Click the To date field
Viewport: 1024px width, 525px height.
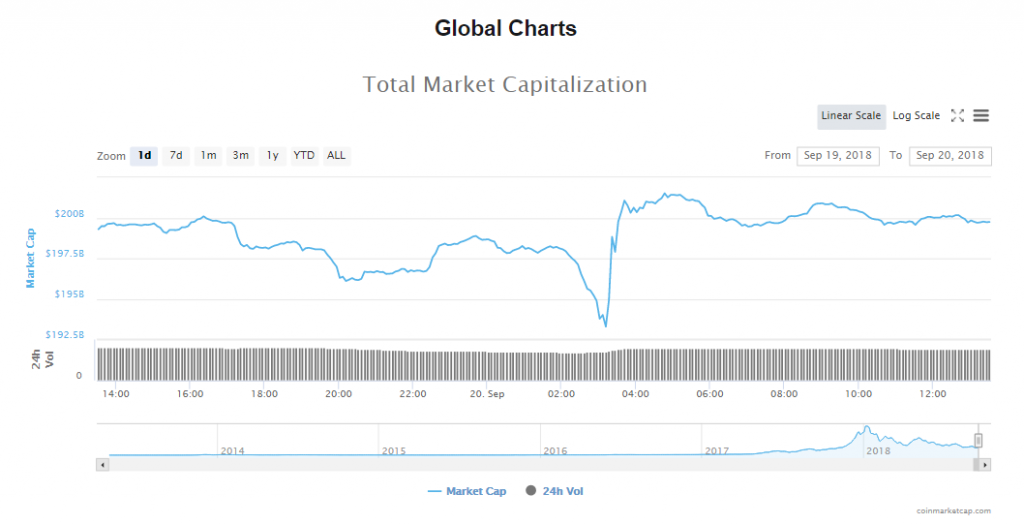pyautogui.click(x=949, y=156)
